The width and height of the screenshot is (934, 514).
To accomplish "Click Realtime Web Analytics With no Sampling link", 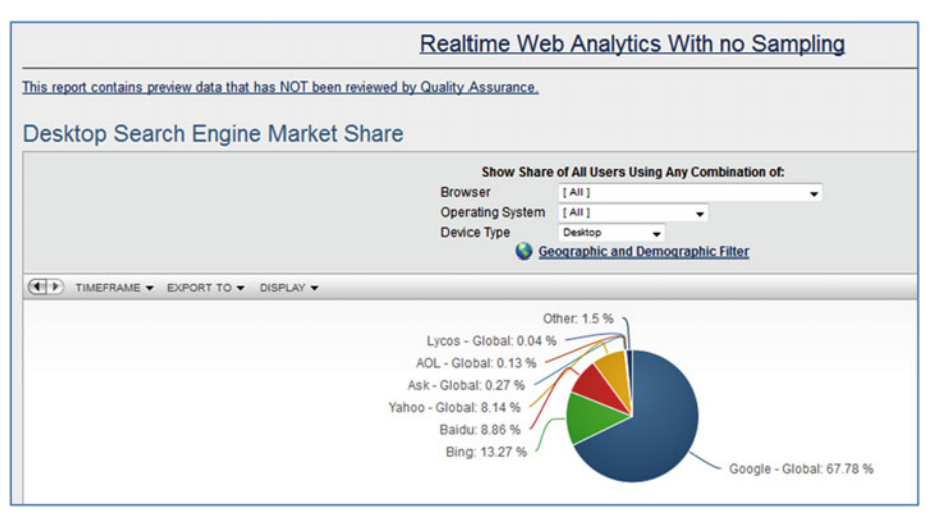I will (632, 44).
